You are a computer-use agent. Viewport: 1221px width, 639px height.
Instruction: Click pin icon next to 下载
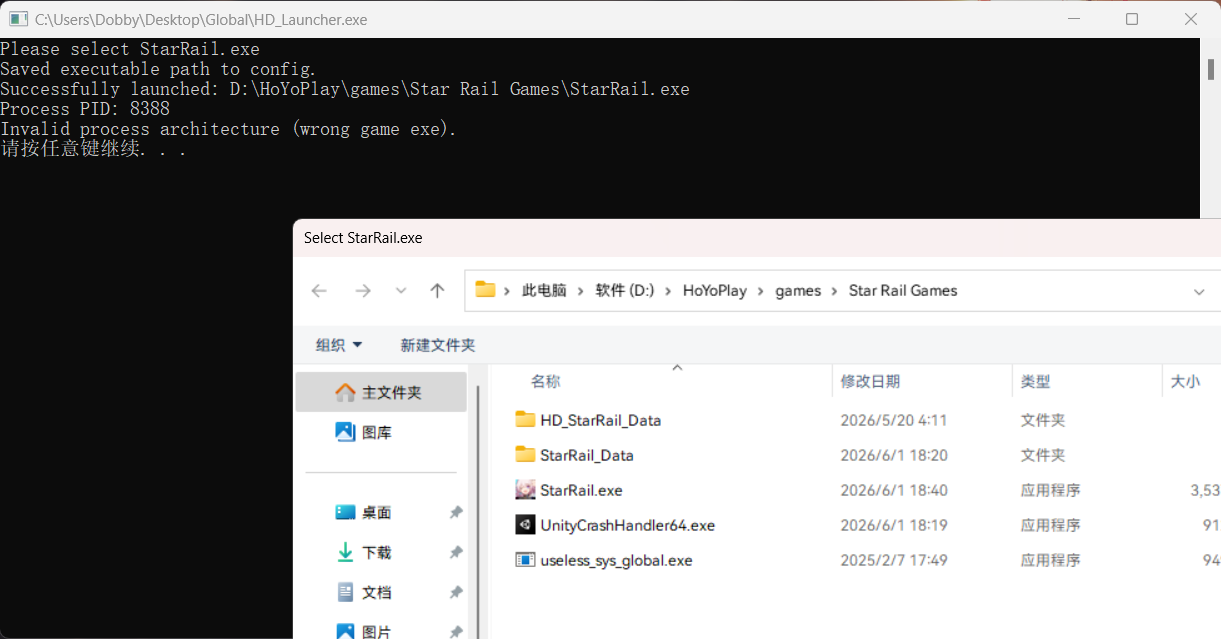[456, 552]
